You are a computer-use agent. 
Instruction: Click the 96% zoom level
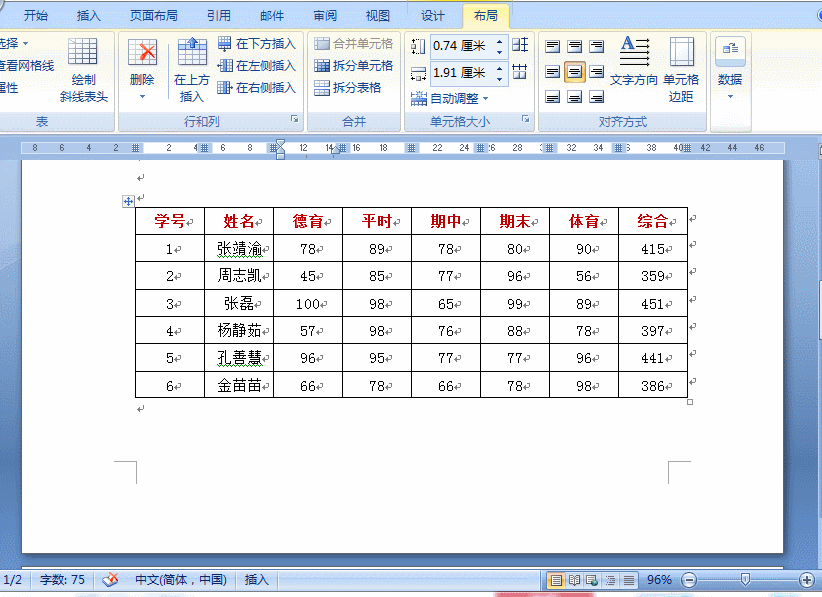point(659,580)
